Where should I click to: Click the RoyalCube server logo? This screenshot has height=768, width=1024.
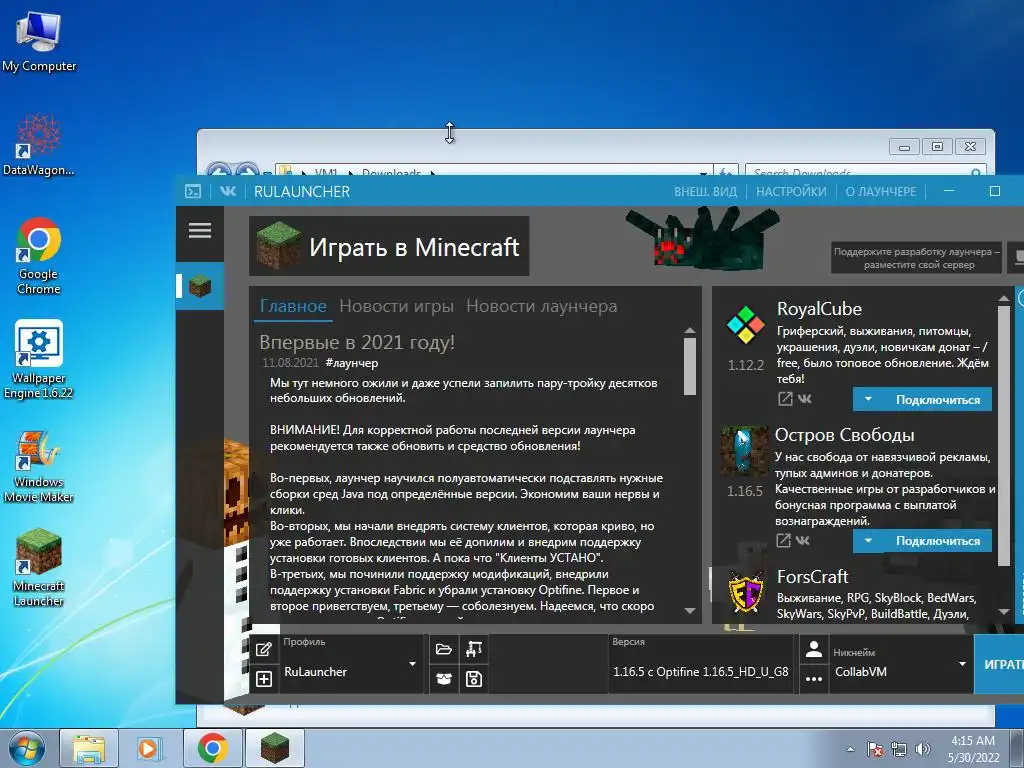[746, 325]
